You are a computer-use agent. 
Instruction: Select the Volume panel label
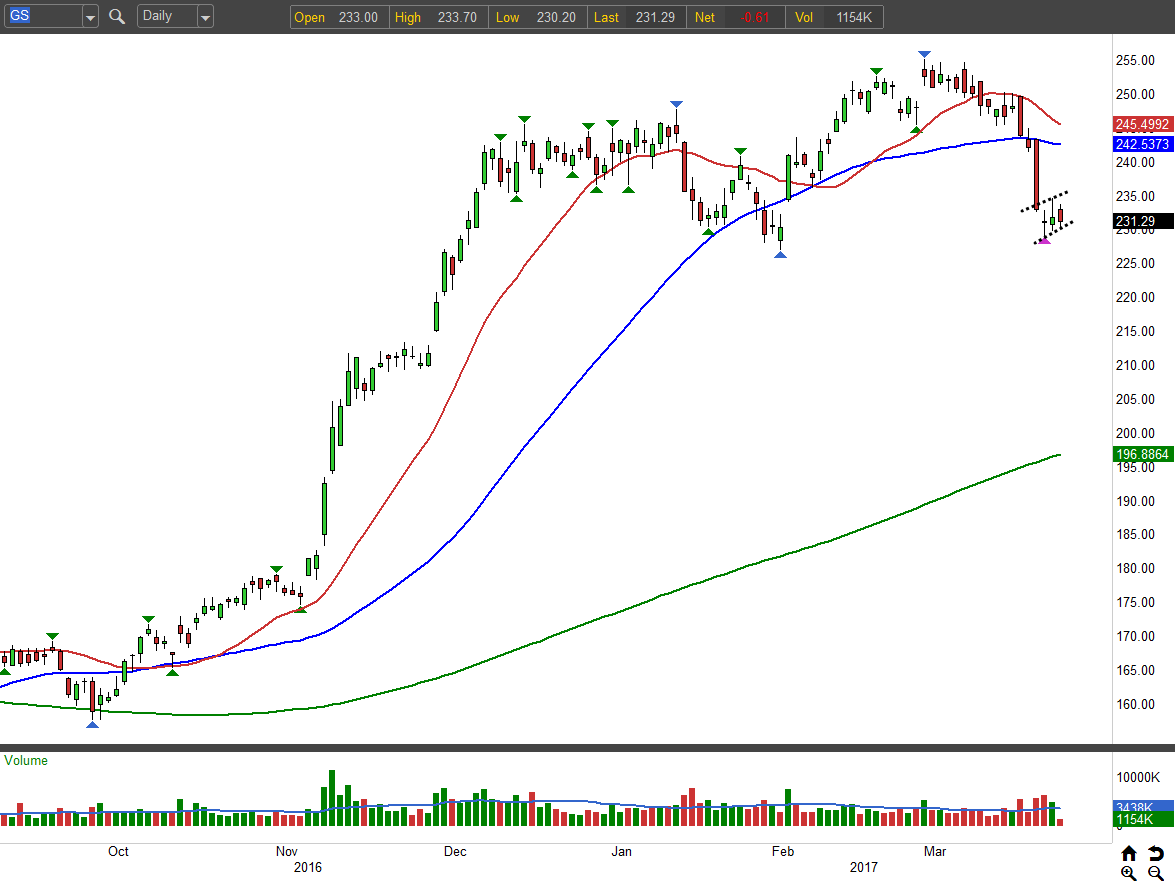coord(26,760)
